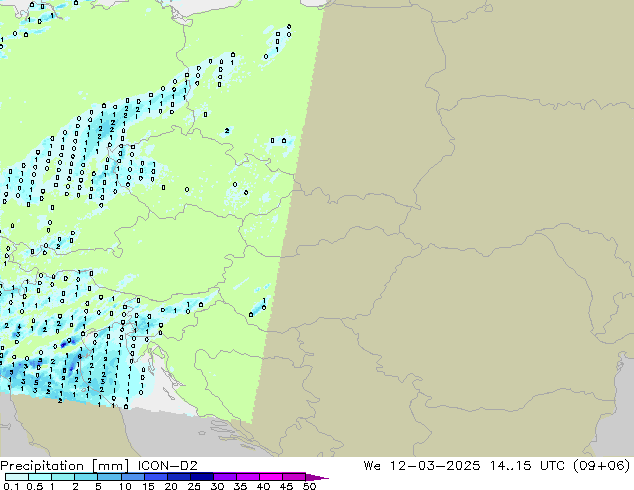Viewport: 634px width, 490px height.
Task: Click the 45–50 mm legend color swatch
Action: pyautogui.click(x=294, y=477)
